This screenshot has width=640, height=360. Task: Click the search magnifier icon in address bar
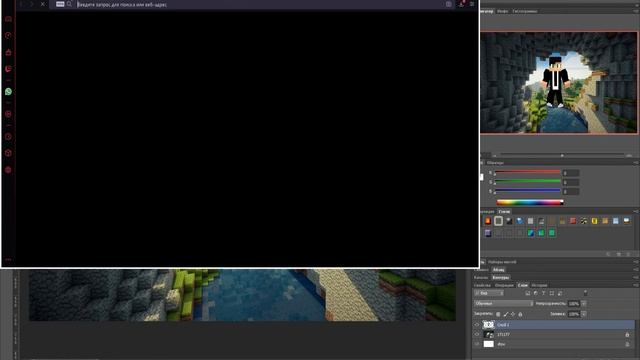[69, 4]
